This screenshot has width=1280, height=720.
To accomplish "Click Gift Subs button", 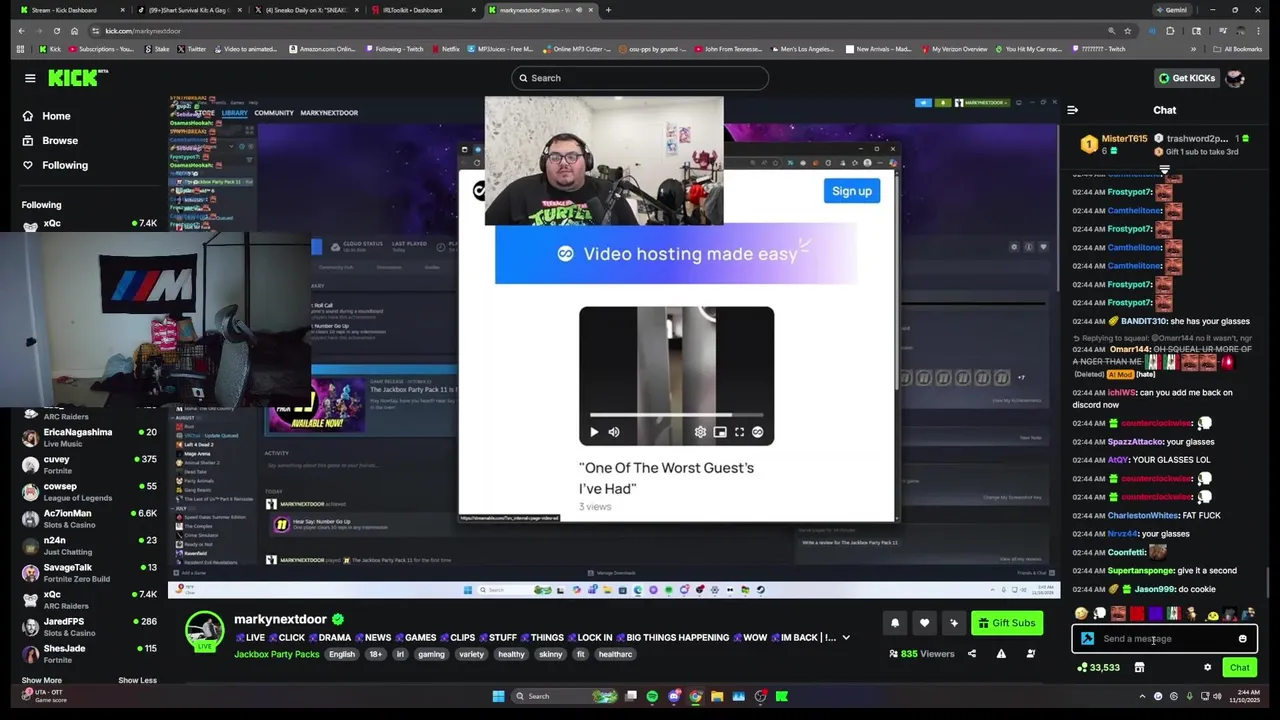I will [1007, 623].
